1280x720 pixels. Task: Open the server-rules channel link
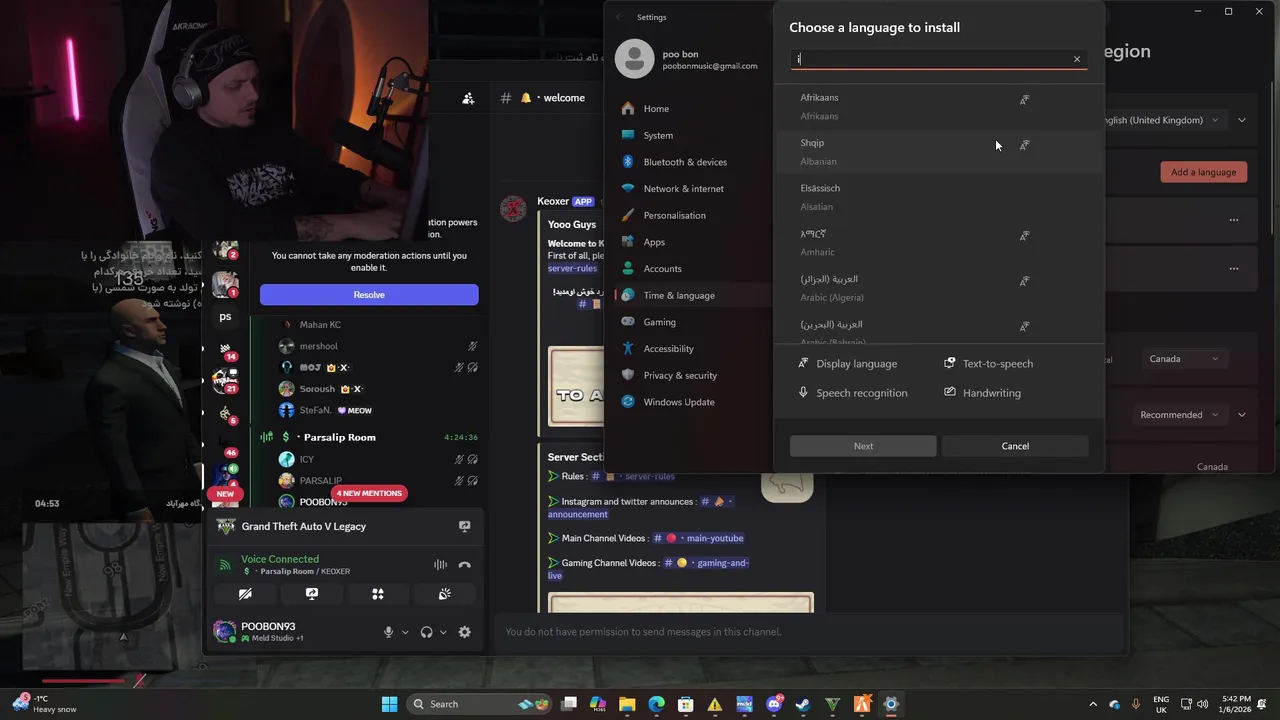coord(633,477)
